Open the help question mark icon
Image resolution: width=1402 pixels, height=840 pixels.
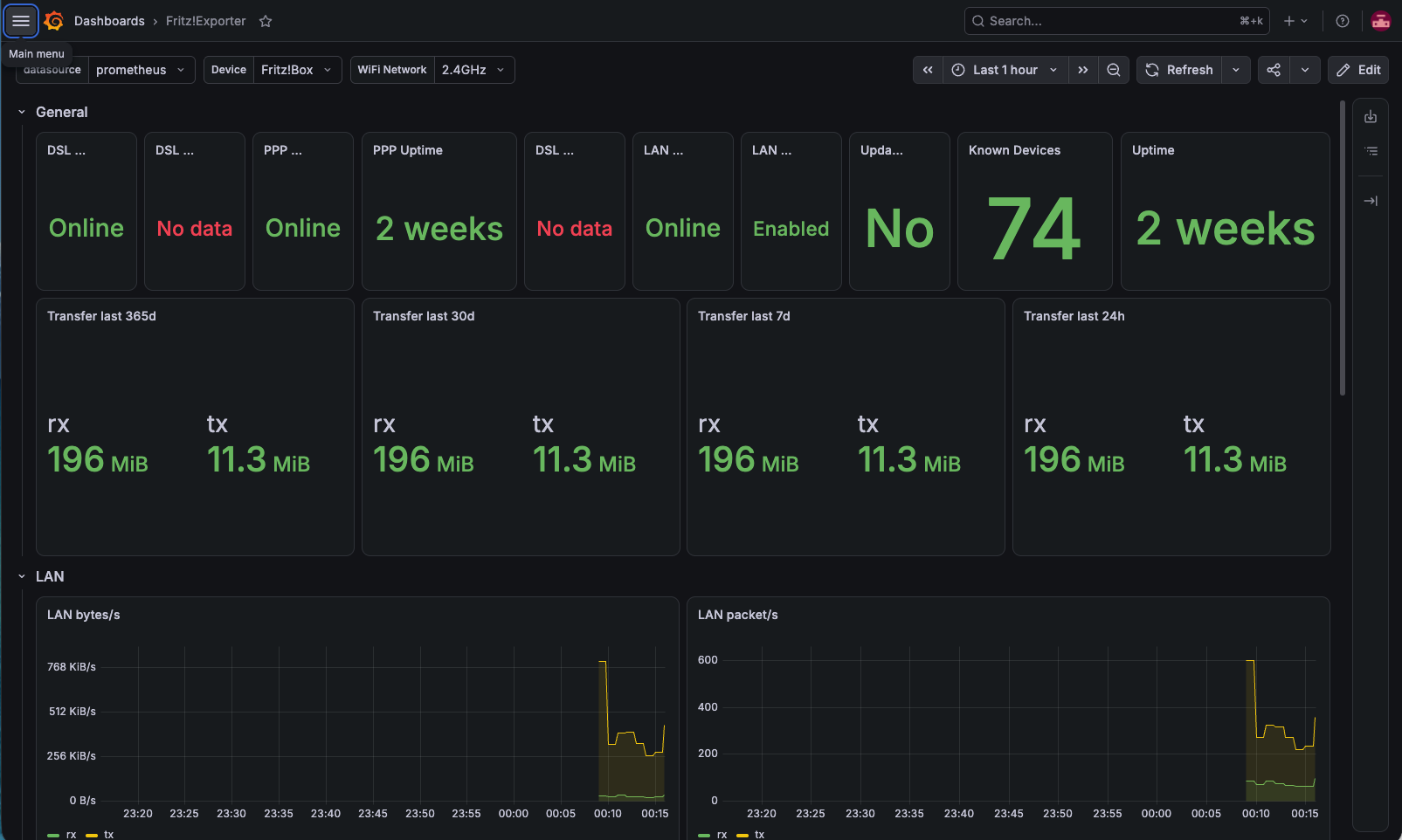(1343, 21)
